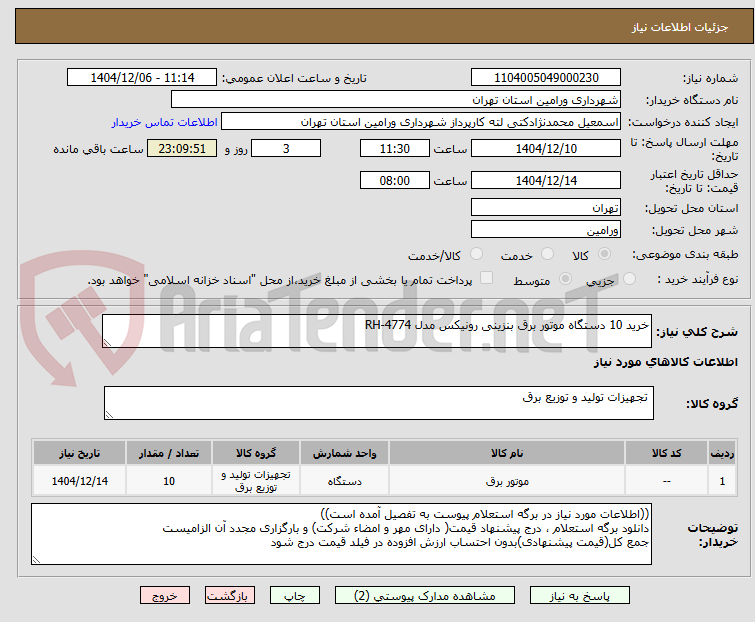Click the announcement date field 1404/12/06 - 11:14
Viewport: 755px width, 622px height.
pyautogui.click(x=142, y=78)
